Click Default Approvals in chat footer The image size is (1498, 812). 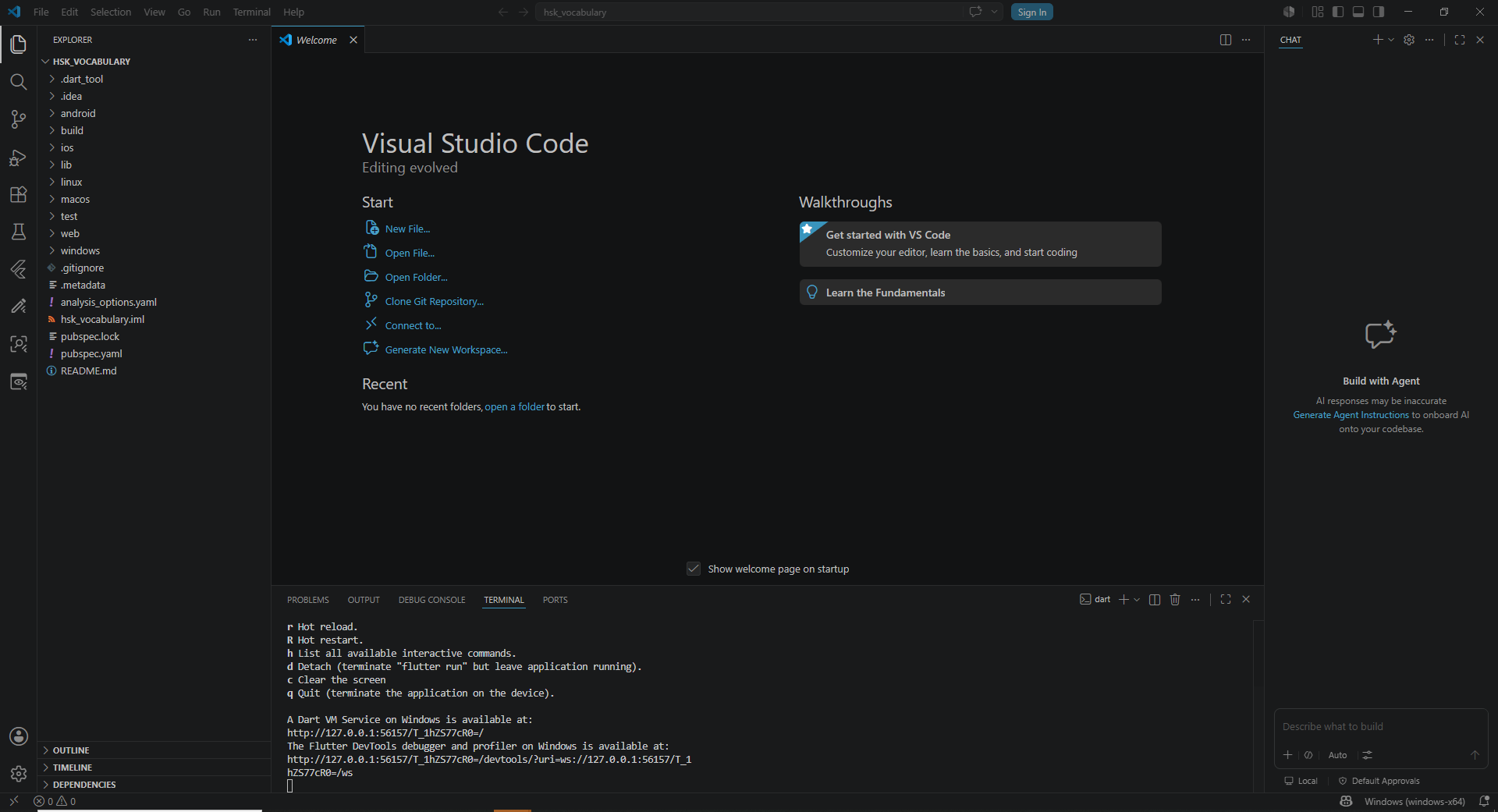[1379, 781]
